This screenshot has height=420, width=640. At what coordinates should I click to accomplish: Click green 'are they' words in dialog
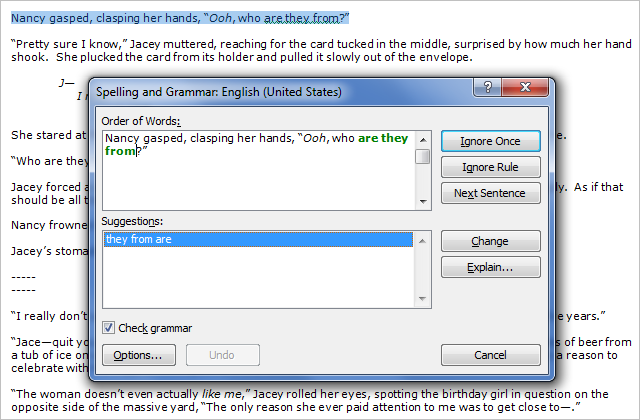(x=383, y=138)
